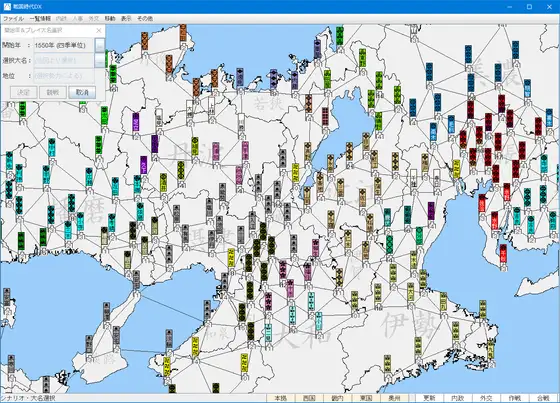Expand the 選択大名 daimyo dropdown arrow
560x403 pixels.
(100, 60)
